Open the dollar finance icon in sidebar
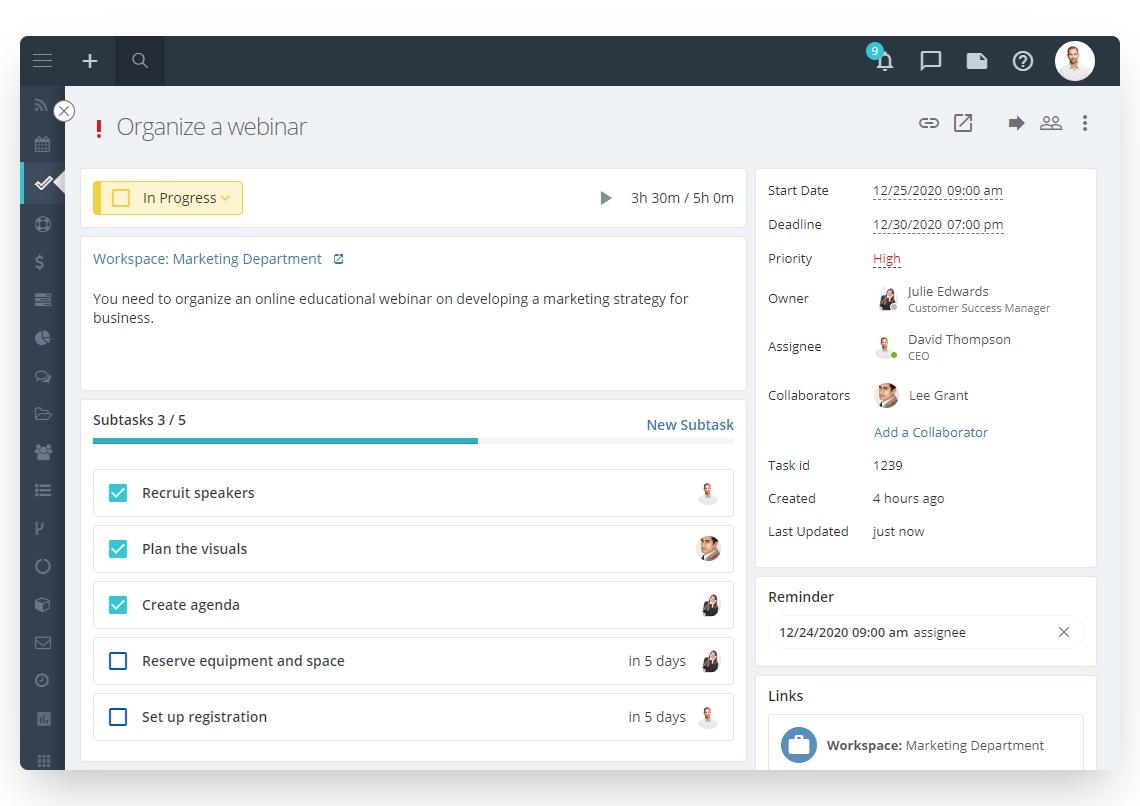Screen dimensions: 1140x806 coord(40,262)
